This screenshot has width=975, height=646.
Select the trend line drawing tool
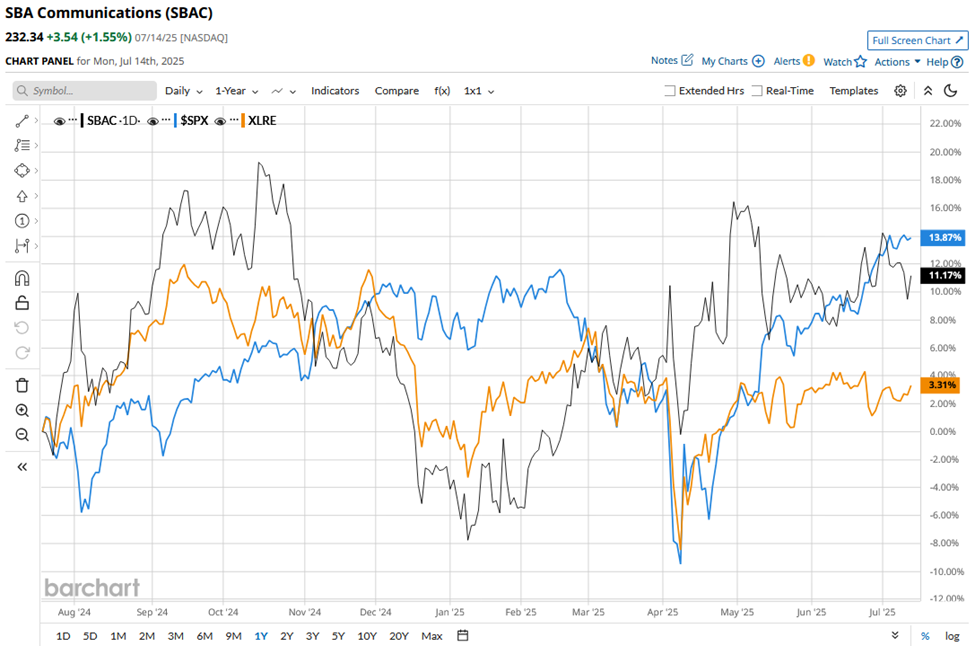(22, 121)
